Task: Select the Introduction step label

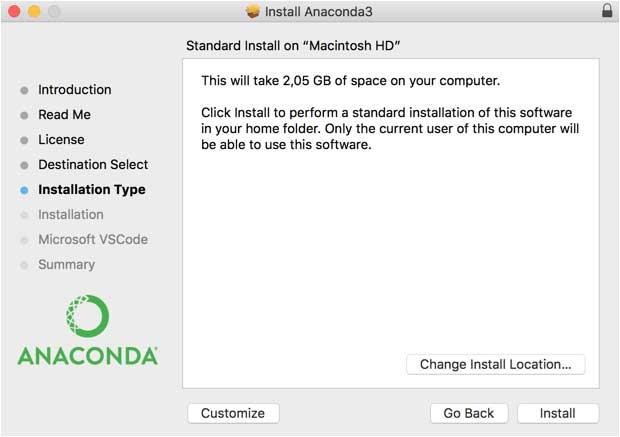Action: (75, 90)
